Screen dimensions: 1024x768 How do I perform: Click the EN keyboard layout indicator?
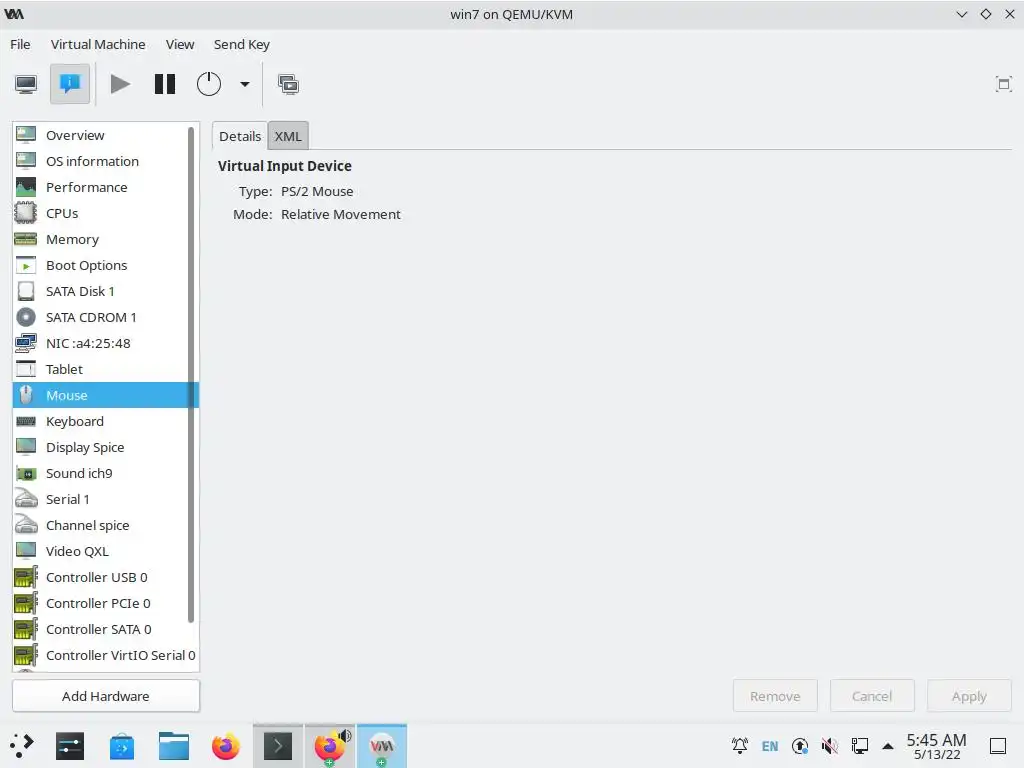click(770, 746)
